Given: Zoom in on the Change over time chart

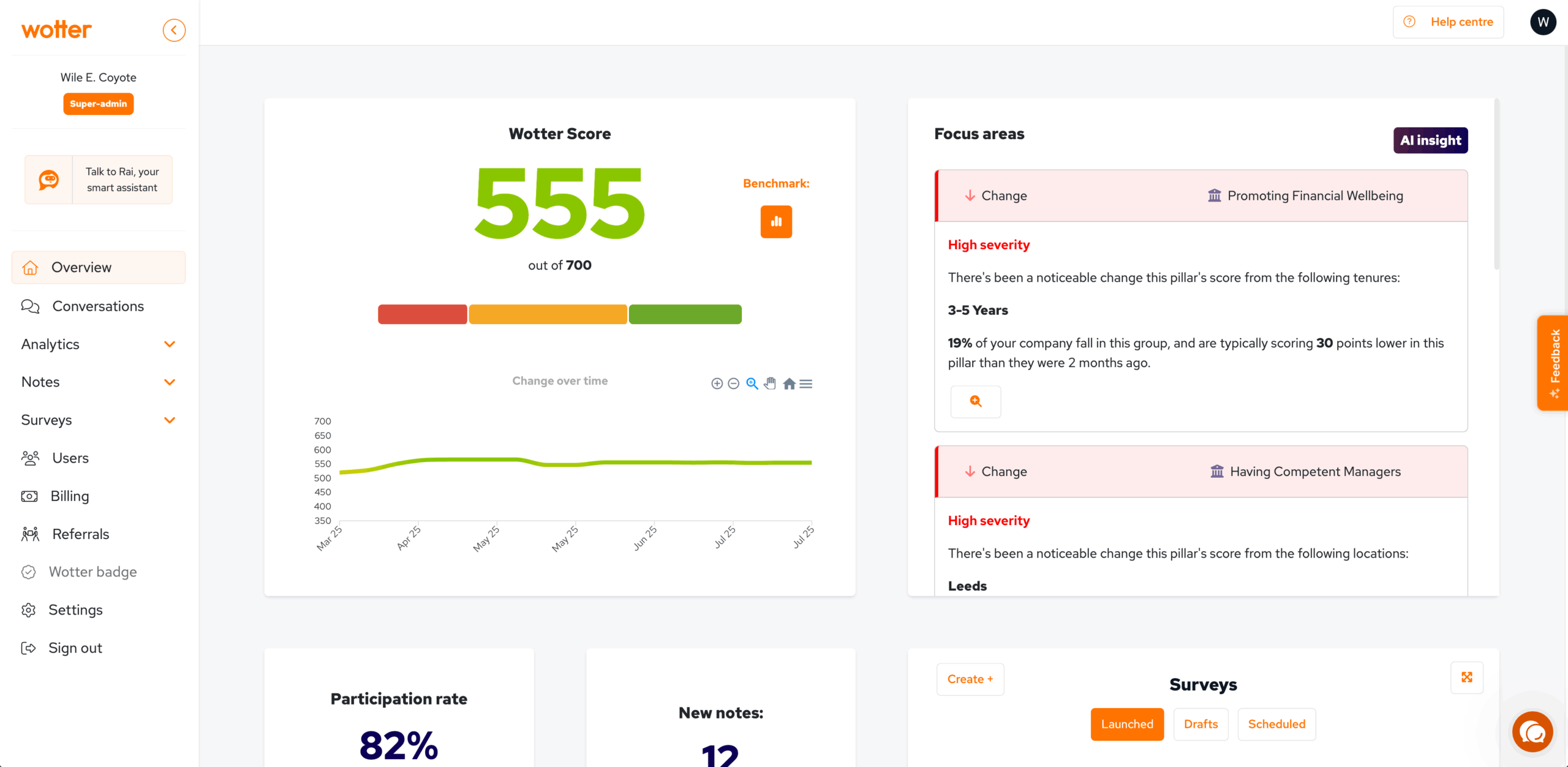Looking at the screenshot, I should pyautogui.click(x=717, y=383).
